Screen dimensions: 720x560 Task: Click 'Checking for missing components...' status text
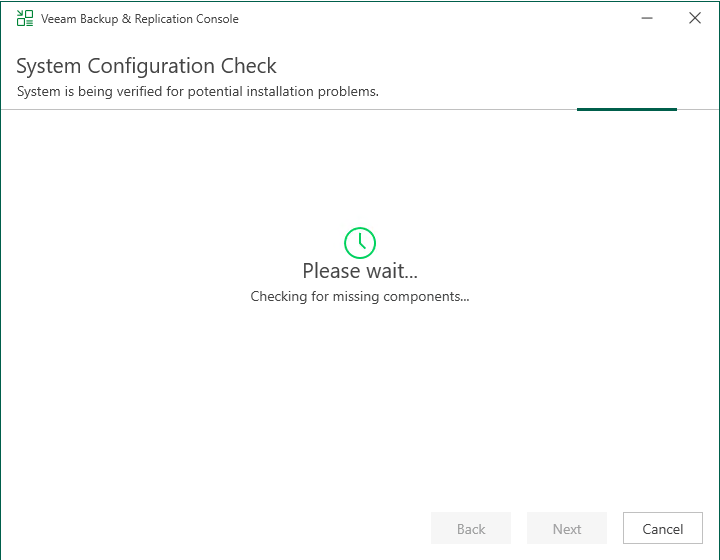click(360, 297)
